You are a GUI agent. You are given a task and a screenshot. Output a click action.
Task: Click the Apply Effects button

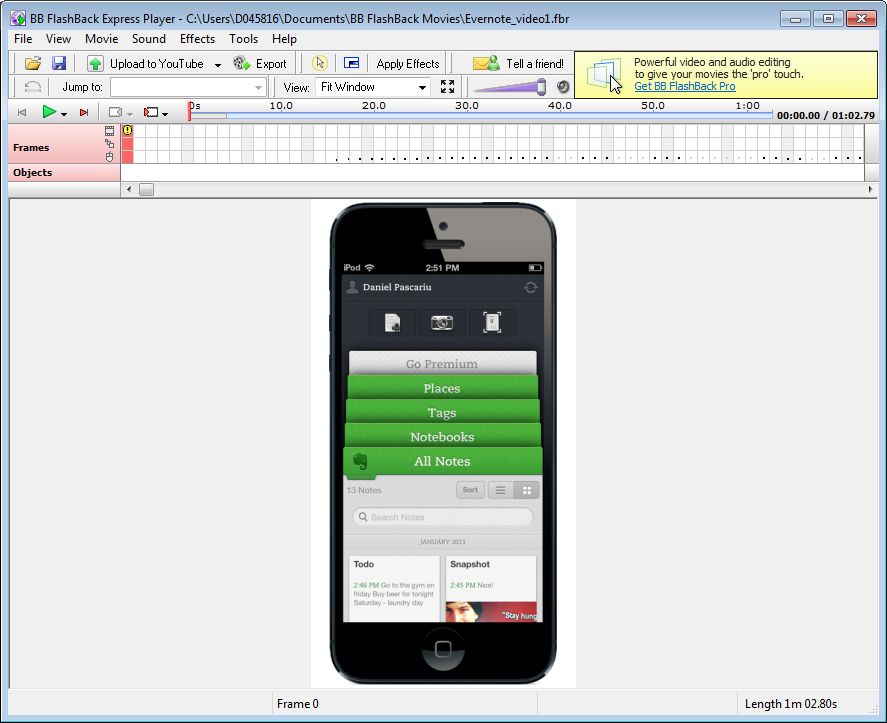(408, 63)
